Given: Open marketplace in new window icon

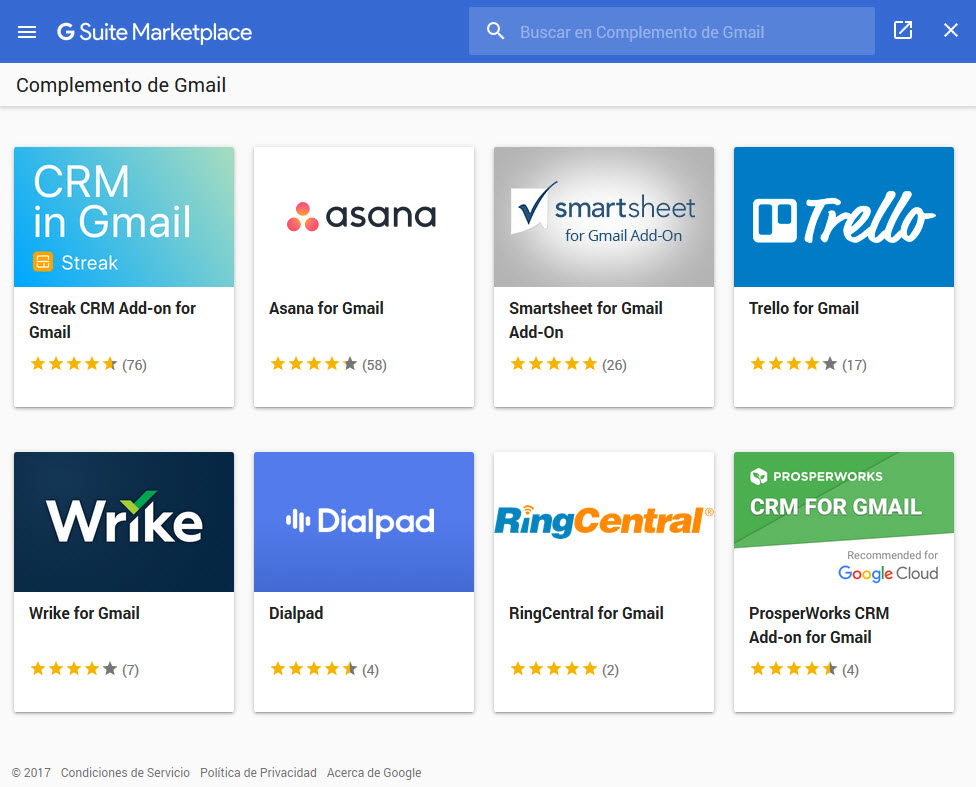Looking at the screenshot, I should [903, 31].
